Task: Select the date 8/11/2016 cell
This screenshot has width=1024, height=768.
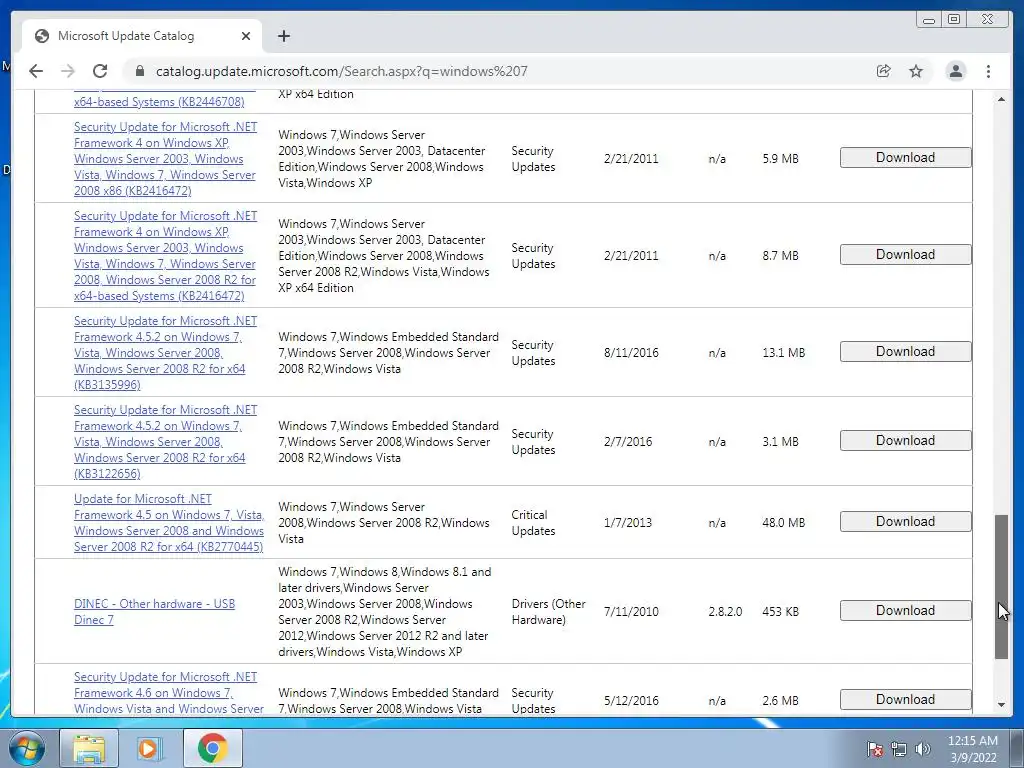Action: pyautogui.click(x=631, y=353)
